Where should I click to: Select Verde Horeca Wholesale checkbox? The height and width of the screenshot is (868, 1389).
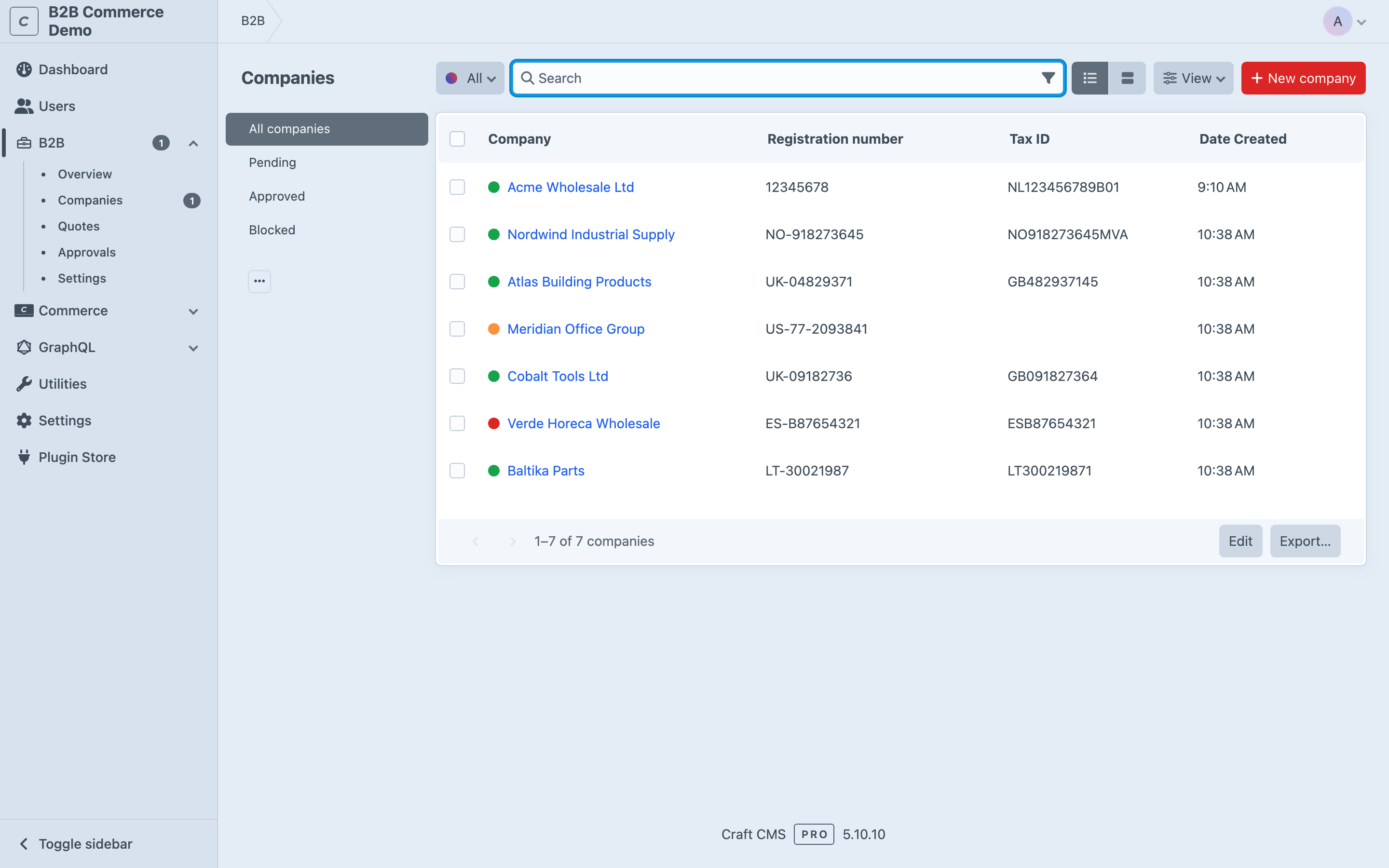(457, 424)
